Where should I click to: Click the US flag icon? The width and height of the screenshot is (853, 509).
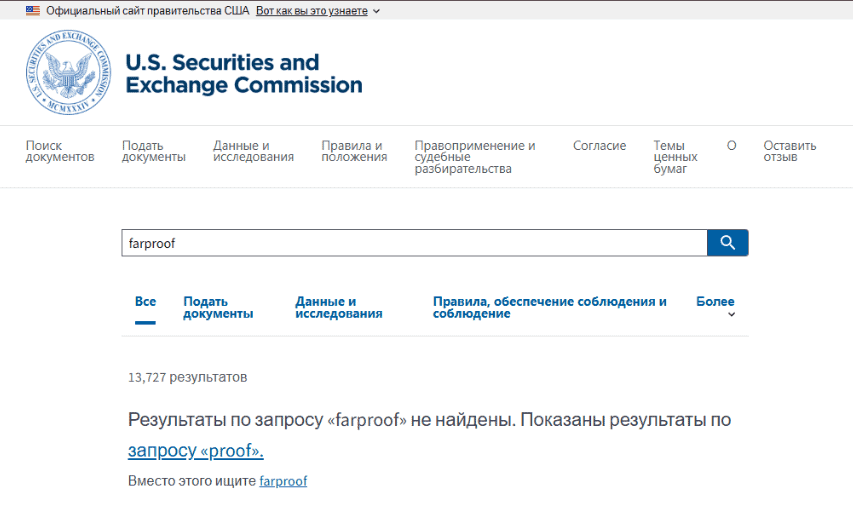(33, 10)
